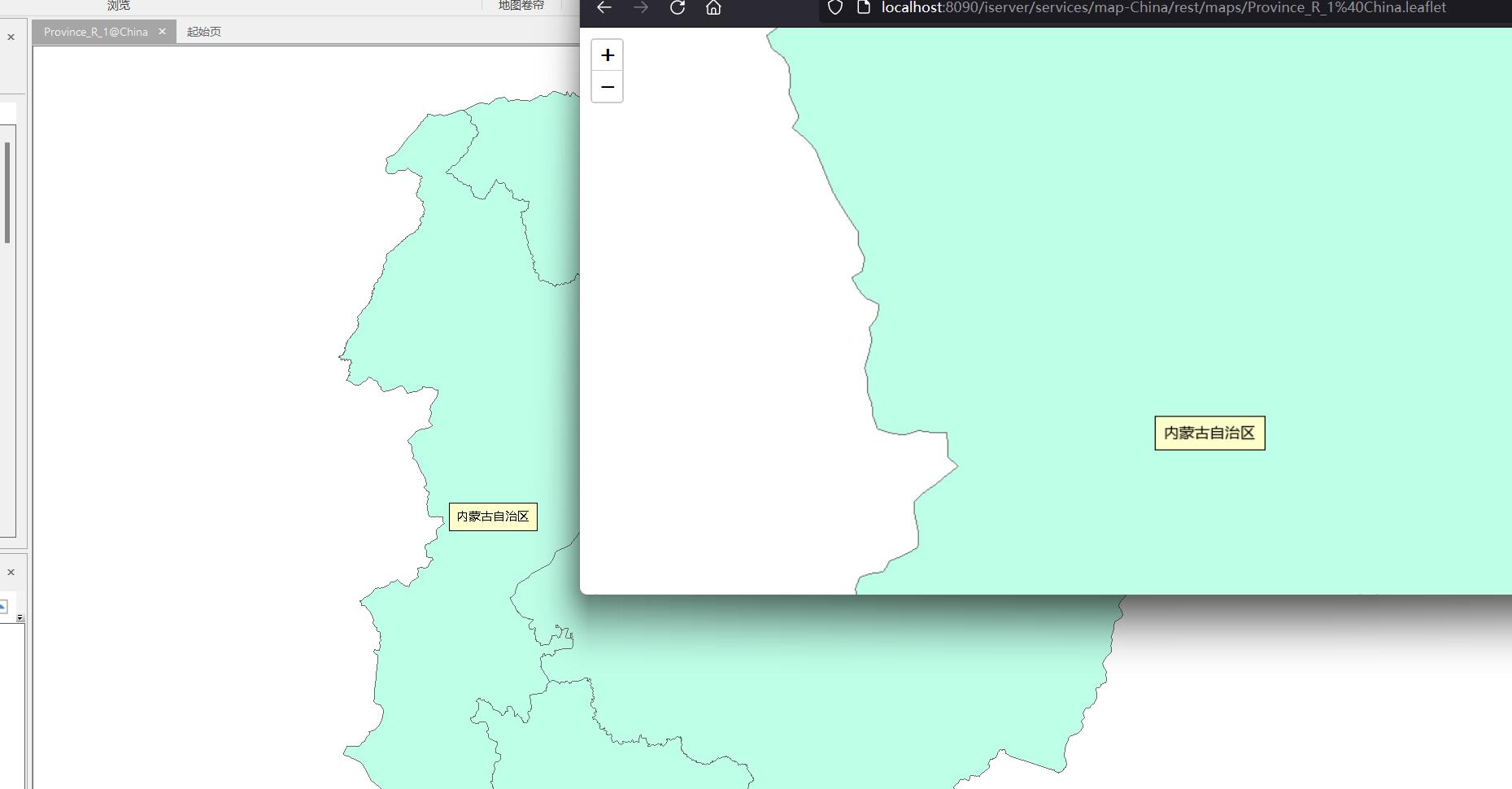Click the browser forward arrow

pyautogui.click(x=641, y=8)
